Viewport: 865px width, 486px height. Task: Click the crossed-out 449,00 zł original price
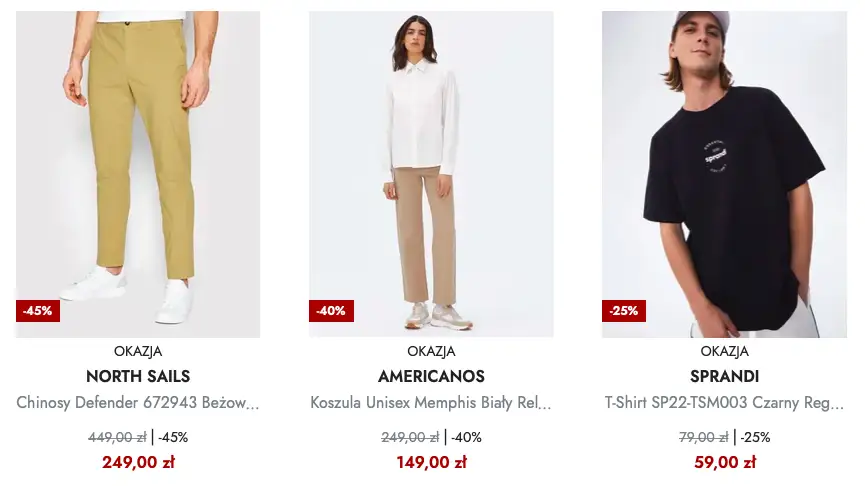click(x=117, y=437)
